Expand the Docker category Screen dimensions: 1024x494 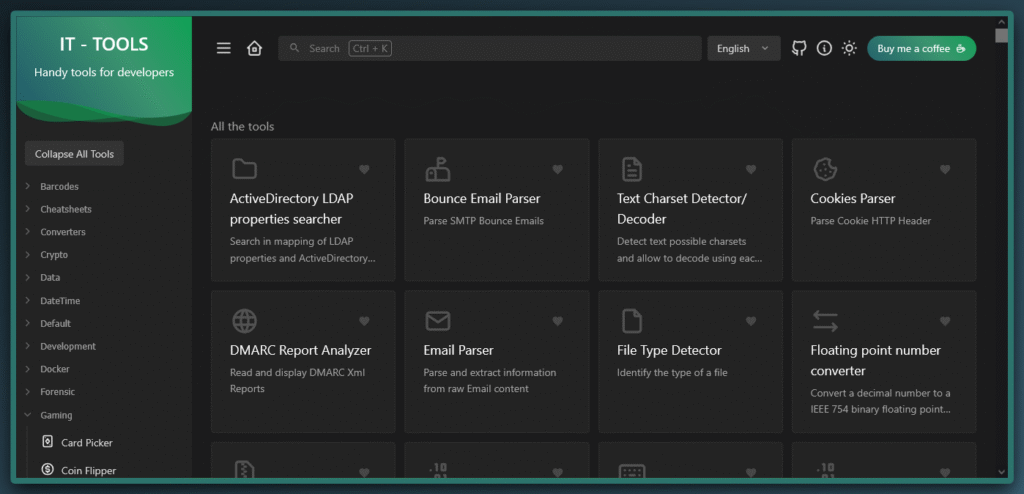coord(55,369)
